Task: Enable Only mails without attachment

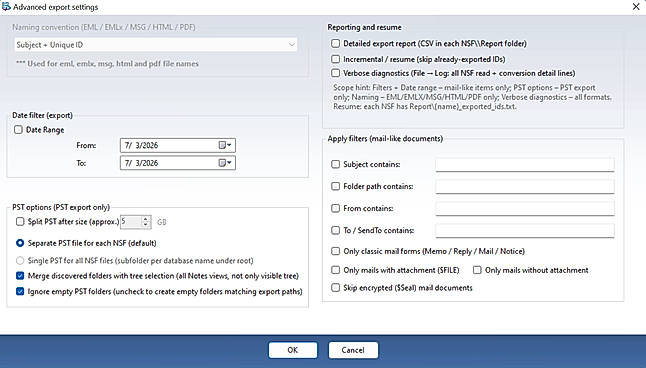Action: [477, 270]
